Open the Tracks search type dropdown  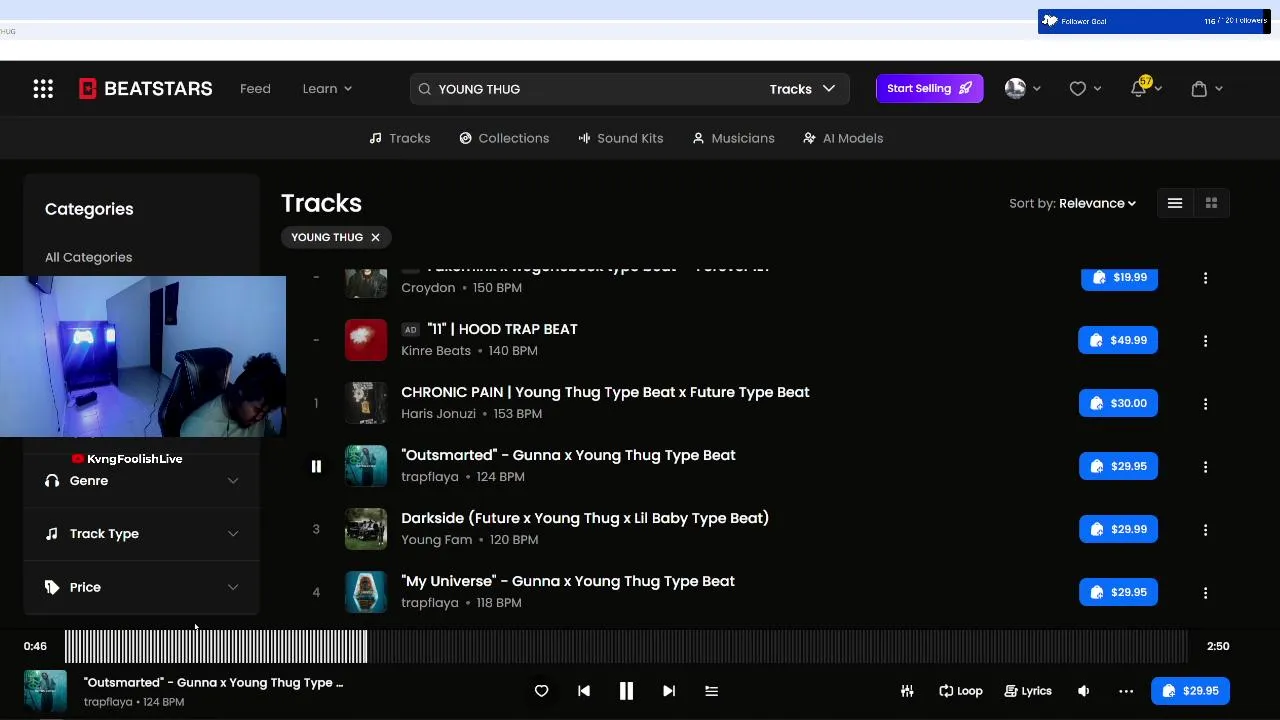tap(802, 89)
